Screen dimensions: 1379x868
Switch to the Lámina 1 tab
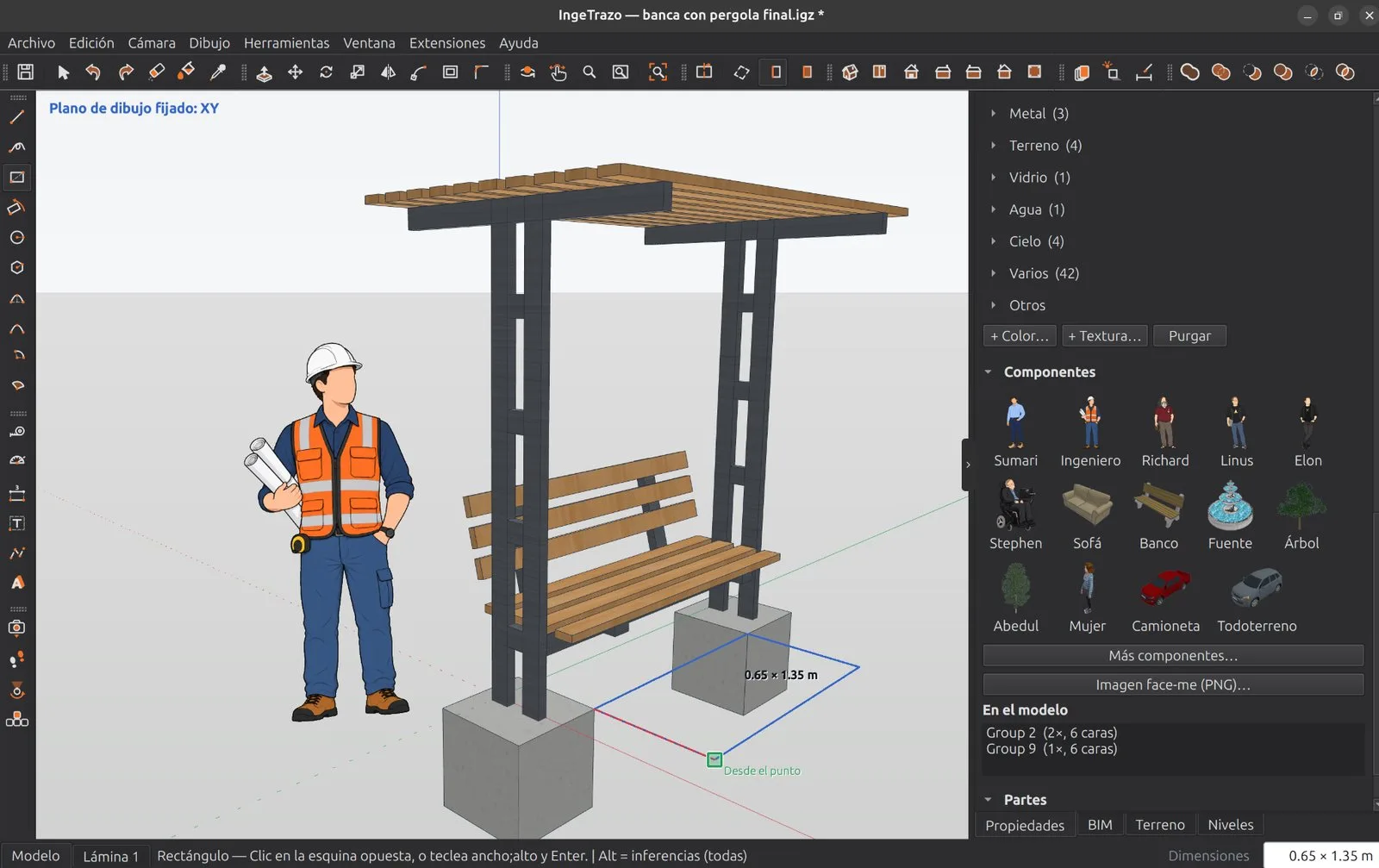pyautogui.click(x=110, y=856)
